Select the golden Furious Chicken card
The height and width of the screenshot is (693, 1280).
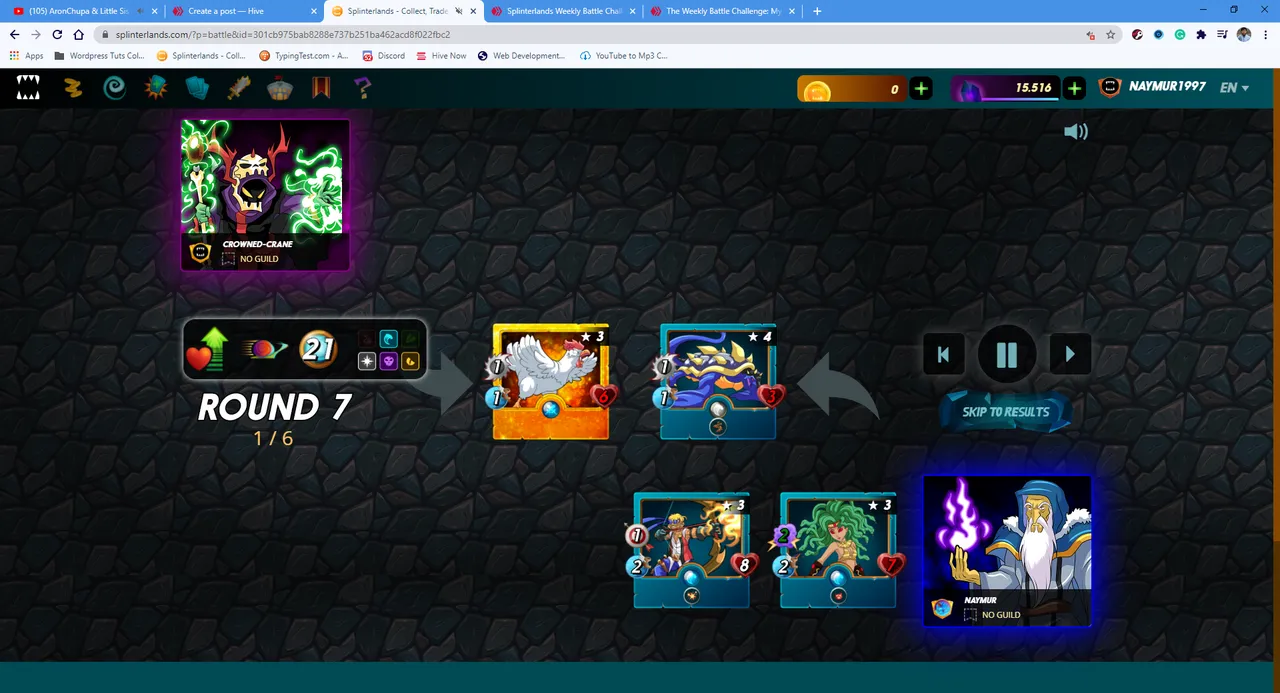(x=551, y=381)
